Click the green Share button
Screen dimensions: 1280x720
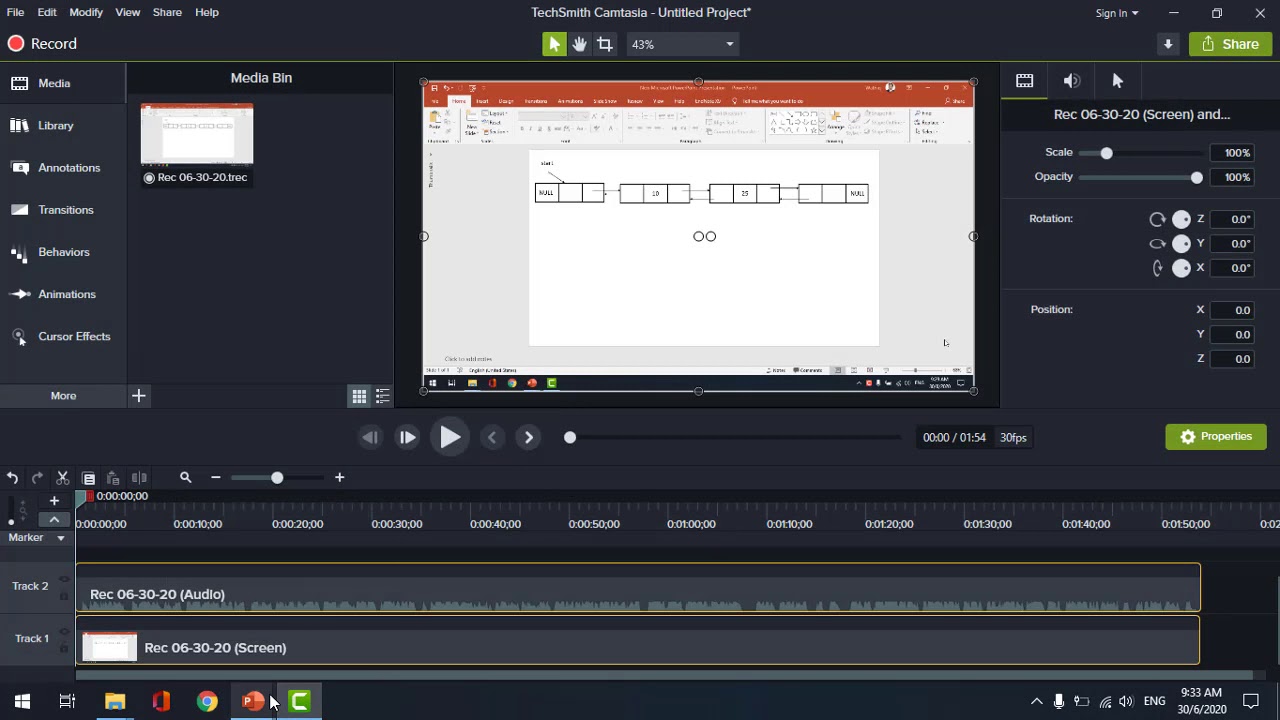1230,44
